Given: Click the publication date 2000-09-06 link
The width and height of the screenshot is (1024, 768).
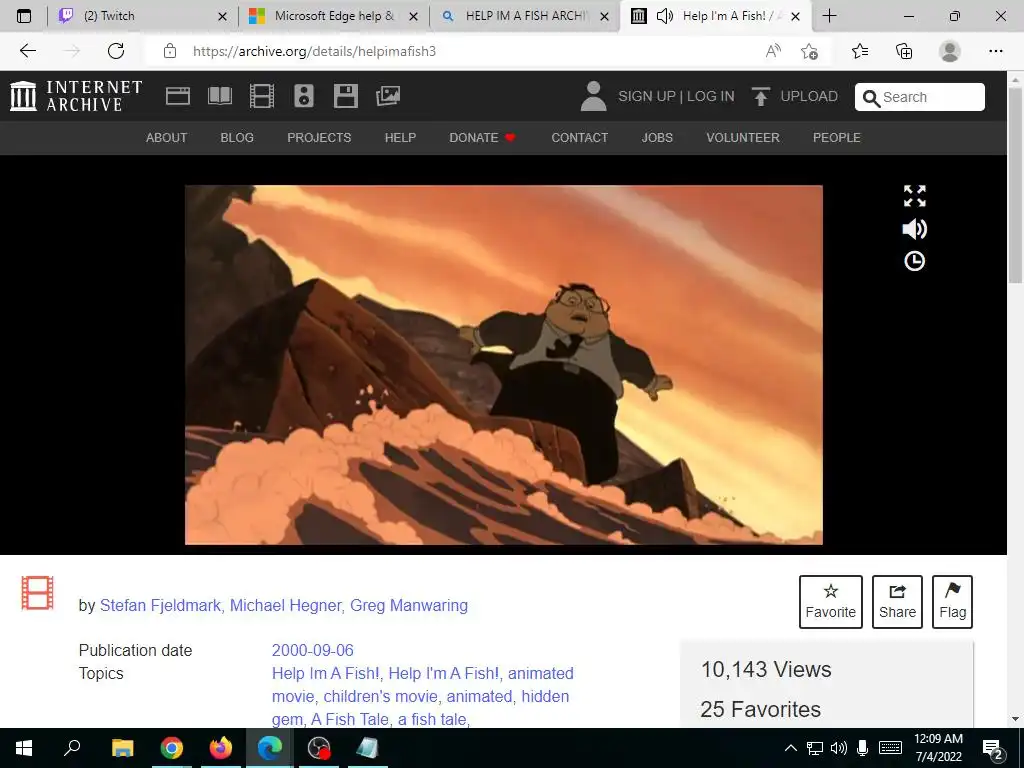Looking at the screenshot, I should (313, 650).
